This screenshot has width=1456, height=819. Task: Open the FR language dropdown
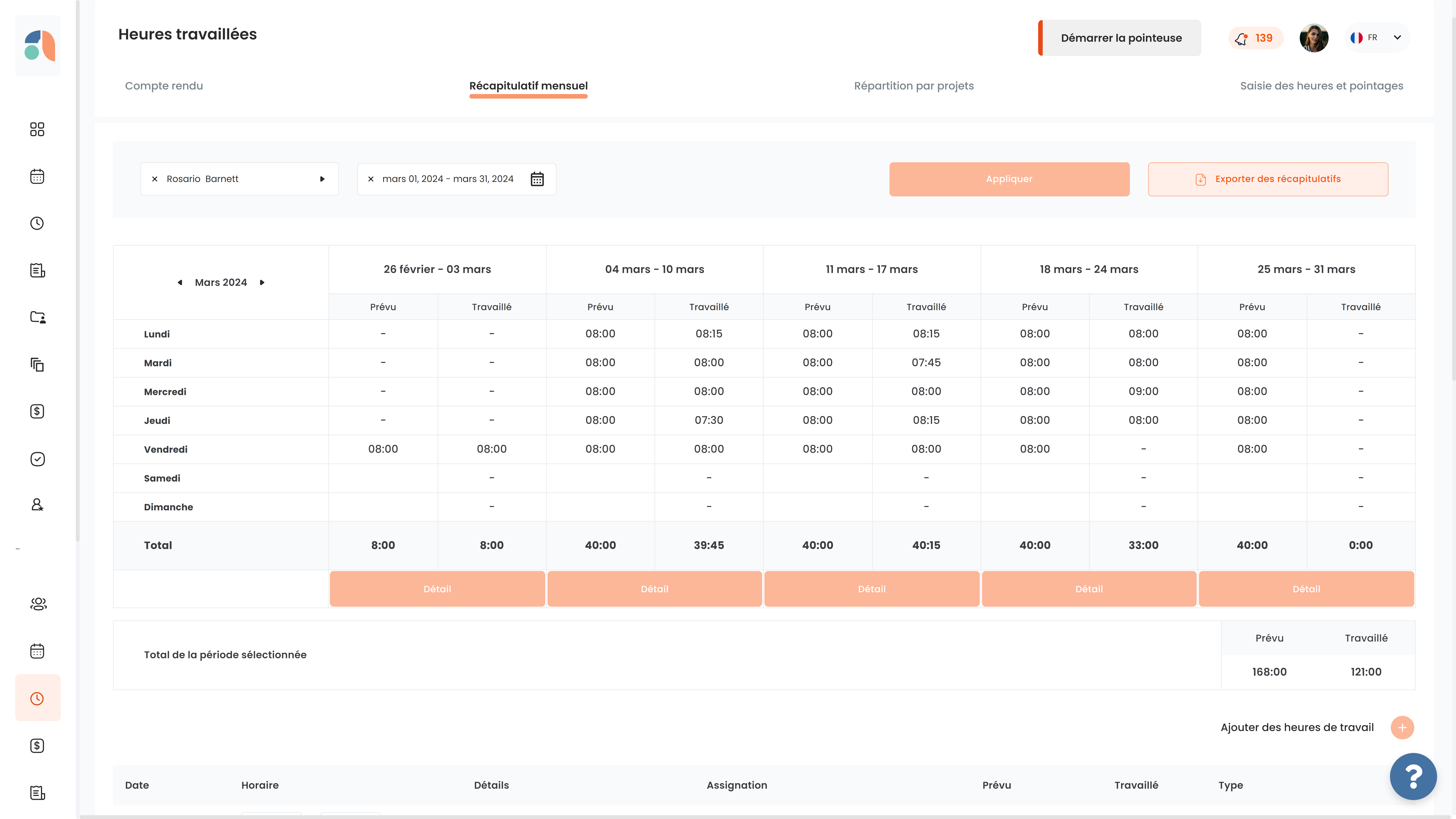point(1377,38)
